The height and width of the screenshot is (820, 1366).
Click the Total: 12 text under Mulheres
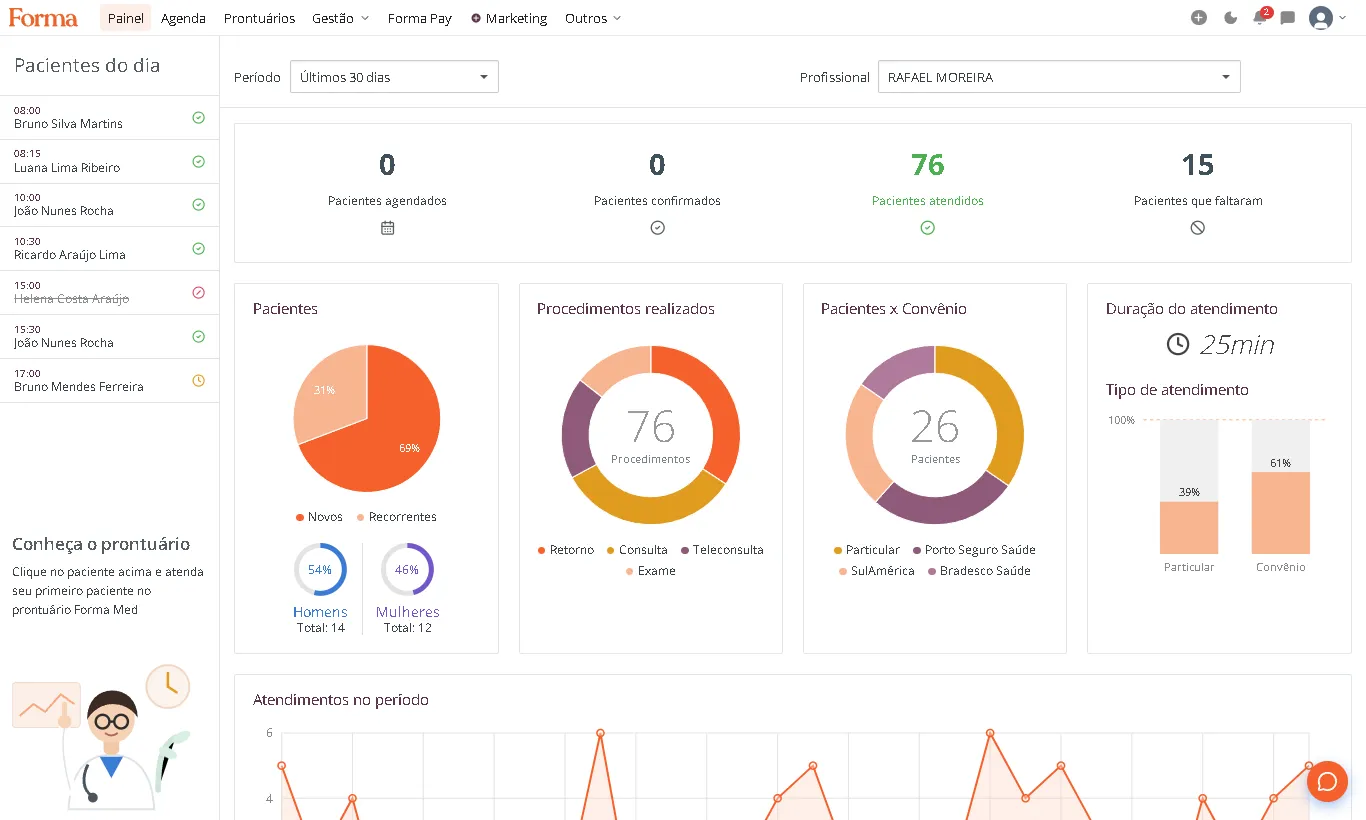pyautogui.click(x=407, y=628)
